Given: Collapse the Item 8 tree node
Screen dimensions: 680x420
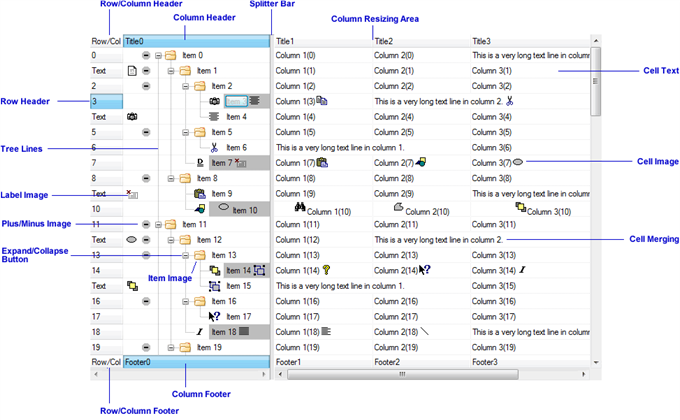Looking at the screenshot, I should [171, 178].
